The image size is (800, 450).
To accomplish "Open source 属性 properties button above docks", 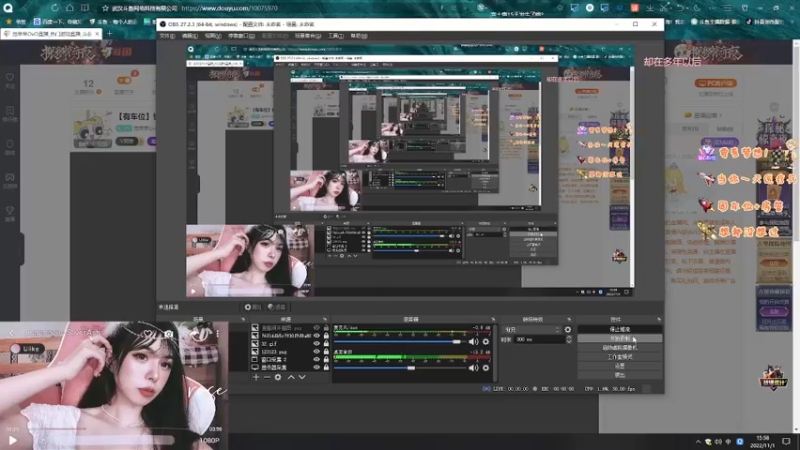I will pos(253,307).
